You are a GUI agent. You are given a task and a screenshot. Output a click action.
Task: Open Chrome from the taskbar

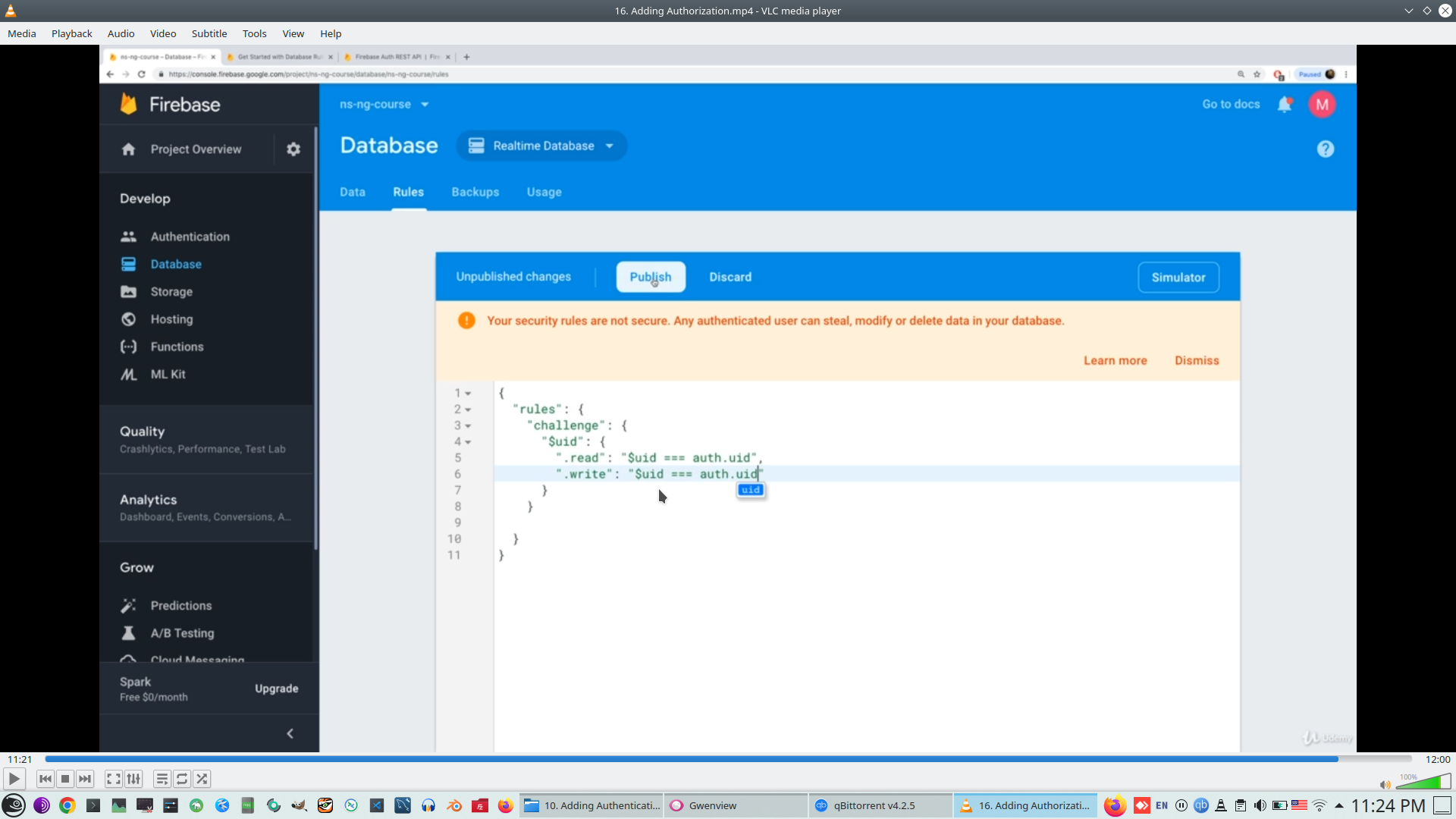tap(67, 805)
